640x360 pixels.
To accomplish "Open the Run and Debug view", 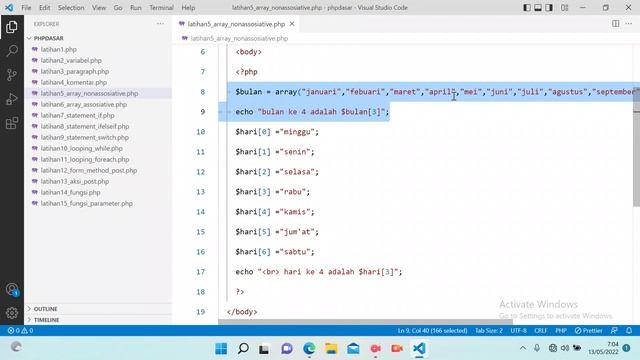I will pos(12,99).
